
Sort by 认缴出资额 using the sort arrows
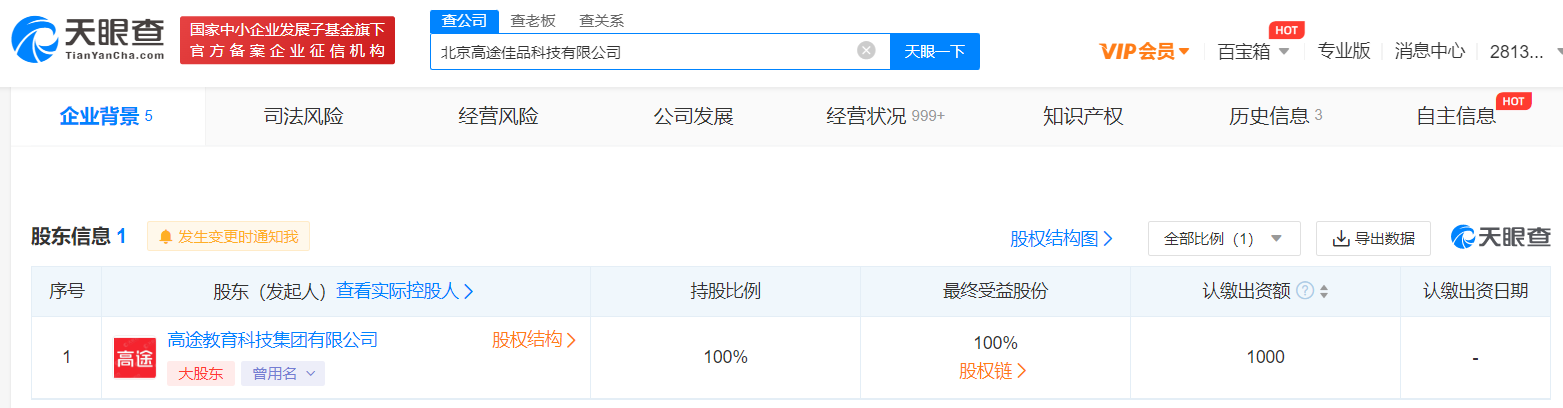1324,292
